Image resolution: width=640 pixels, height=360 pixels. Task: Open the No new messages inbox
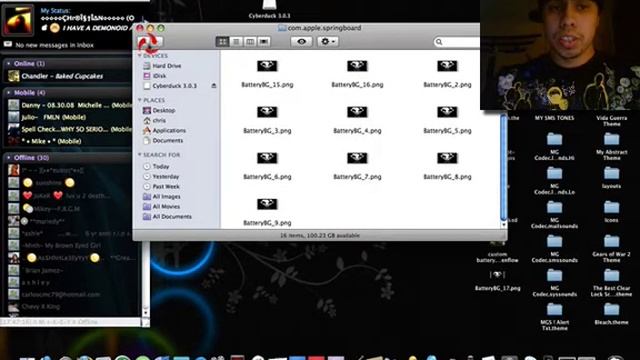tap(55, 45)
